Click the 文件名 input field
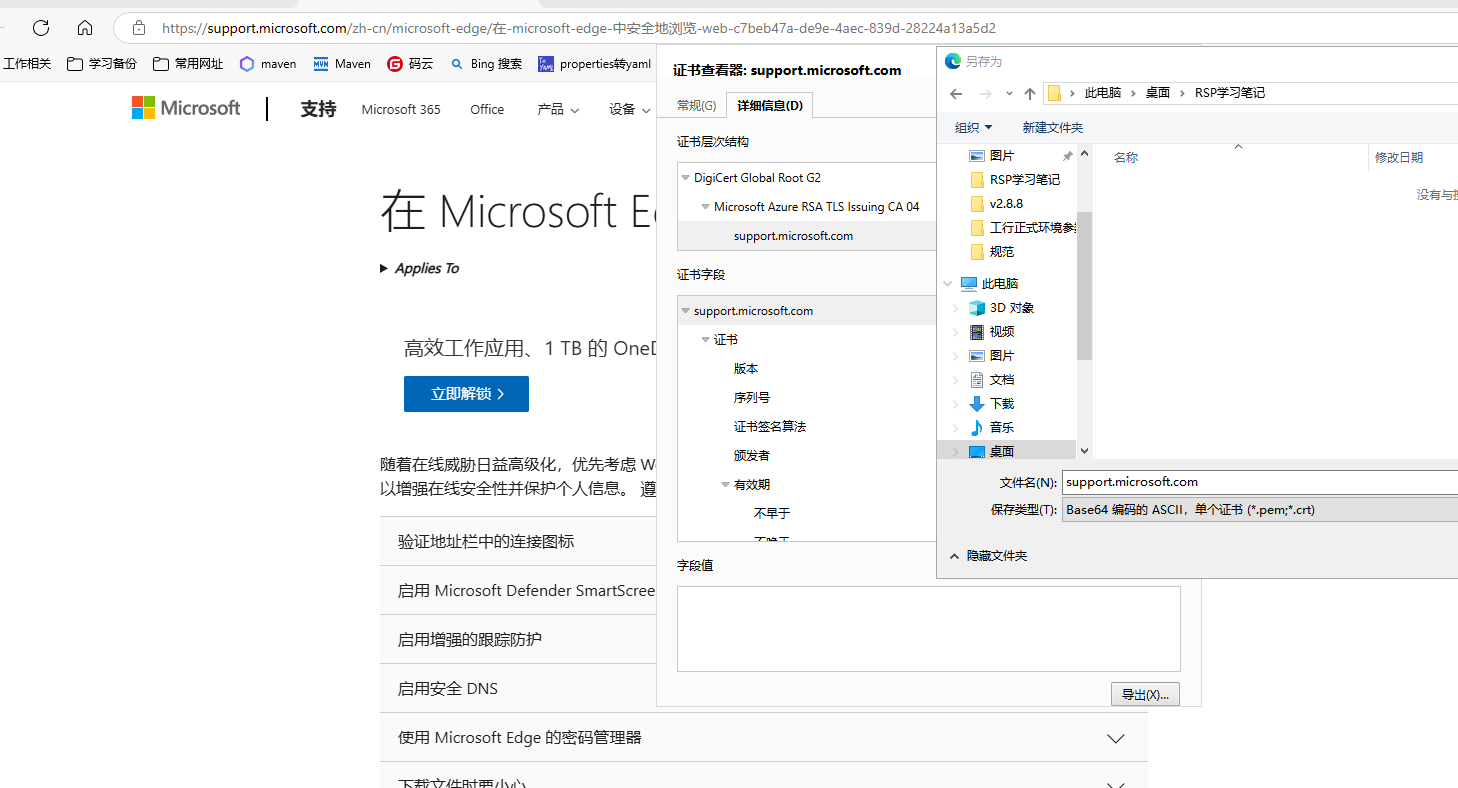The height and width of the screenshot is (788, 1458). click(x=1260, y=482)
